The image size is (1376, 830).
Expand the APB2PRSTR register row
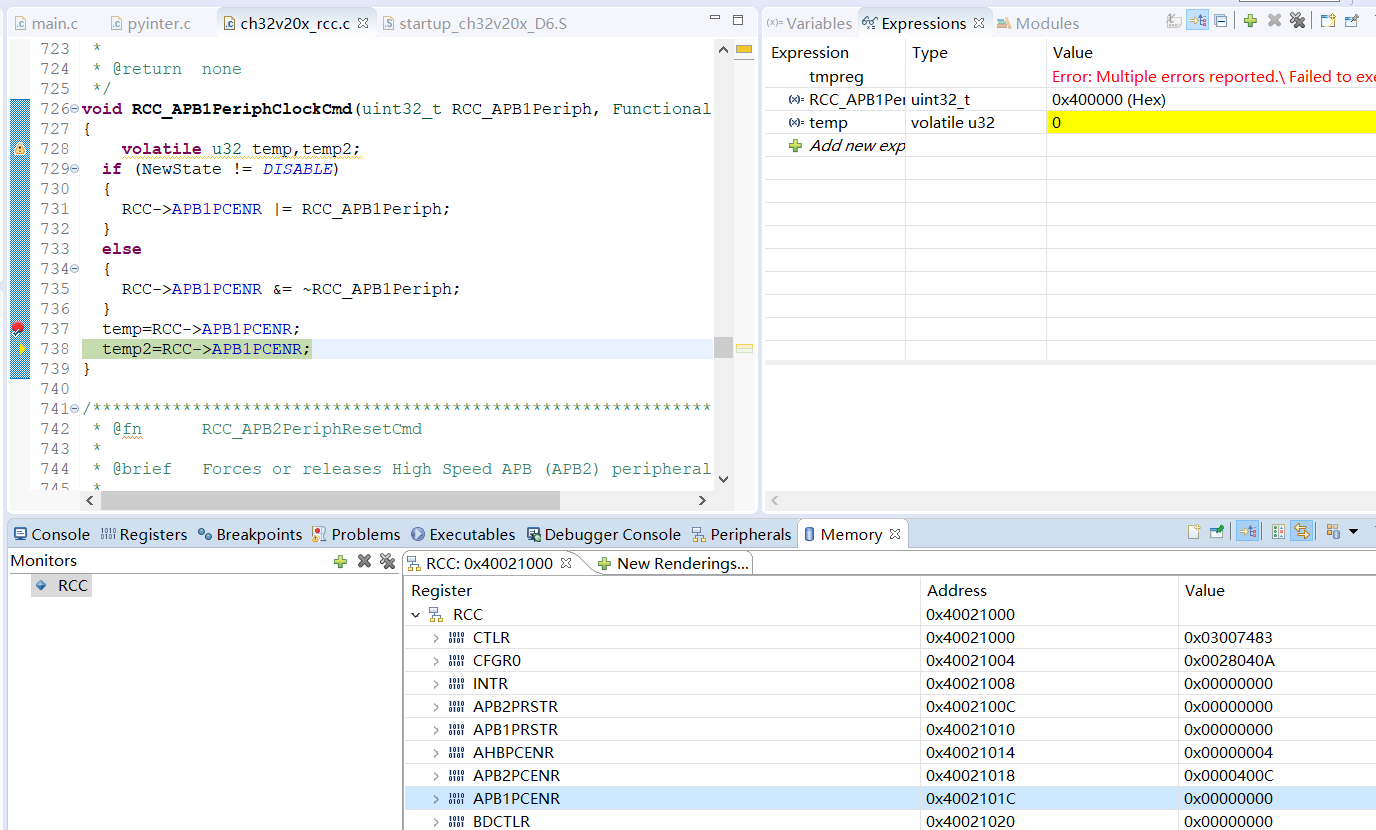436,707
